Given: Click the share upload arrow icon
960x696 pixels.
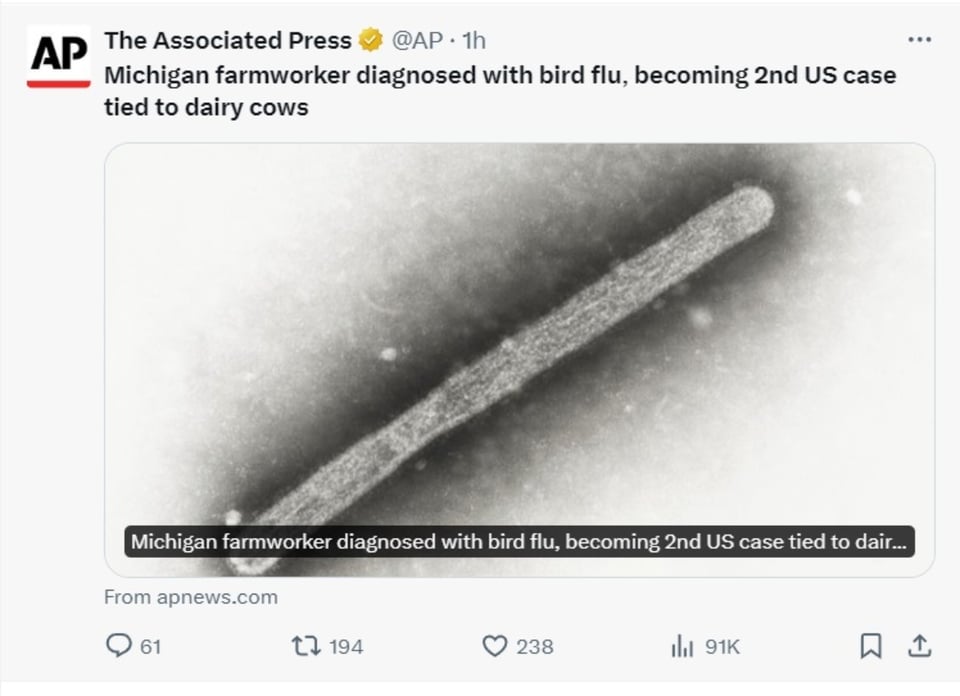Looking at the screenshot, I should (920, 646).
